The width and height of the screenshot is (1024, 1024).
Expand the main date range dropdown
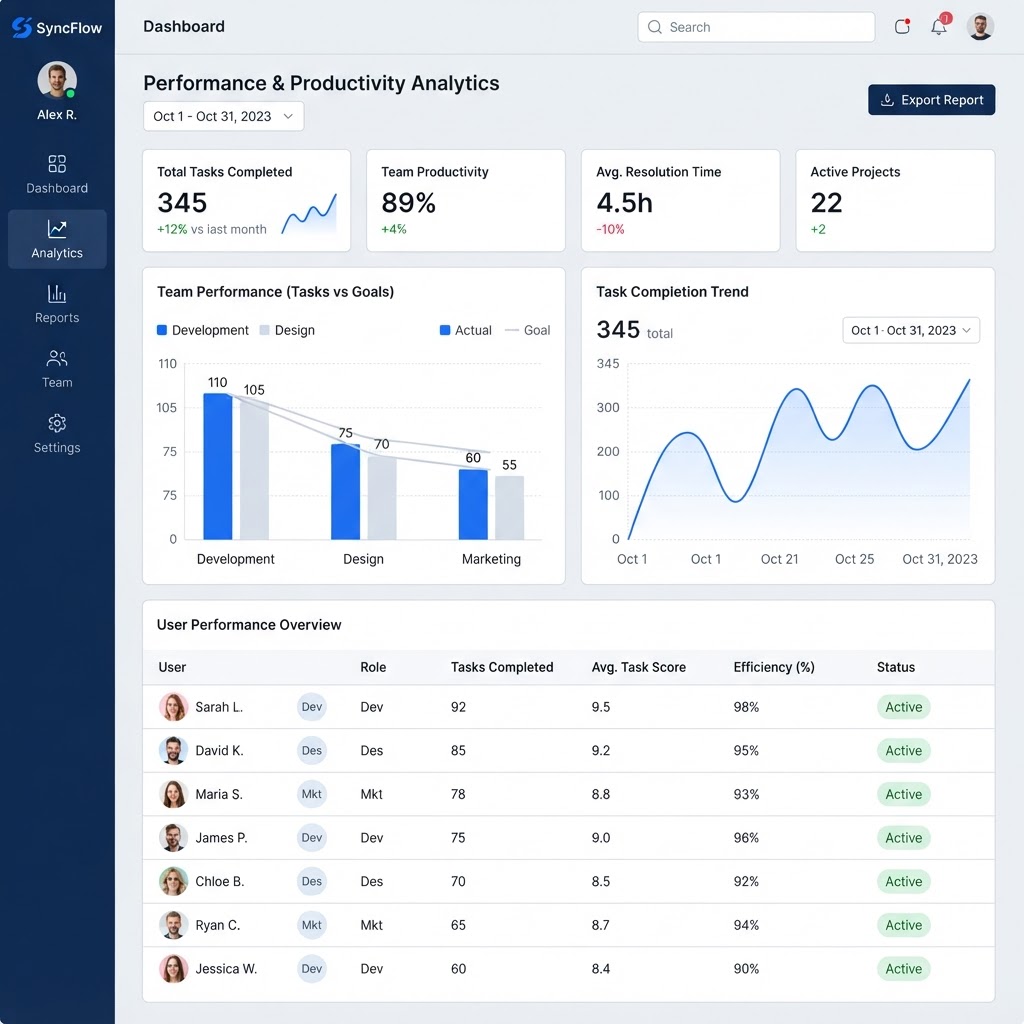(223, 116)
